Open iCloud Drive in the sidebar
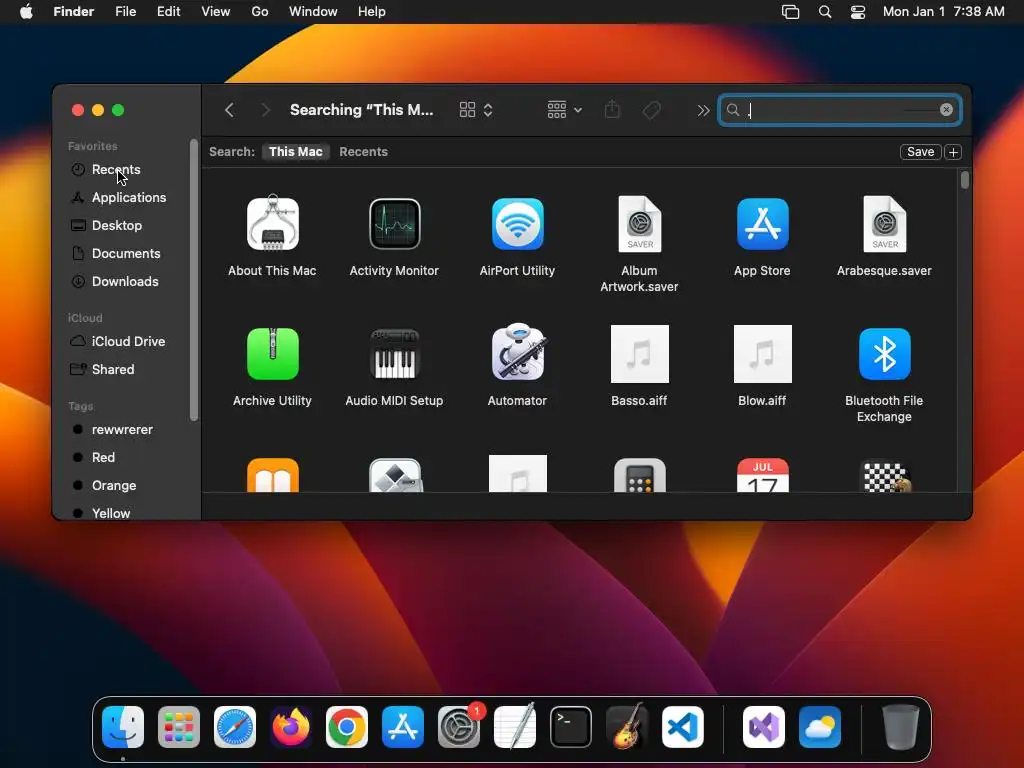 pos(129,342)
